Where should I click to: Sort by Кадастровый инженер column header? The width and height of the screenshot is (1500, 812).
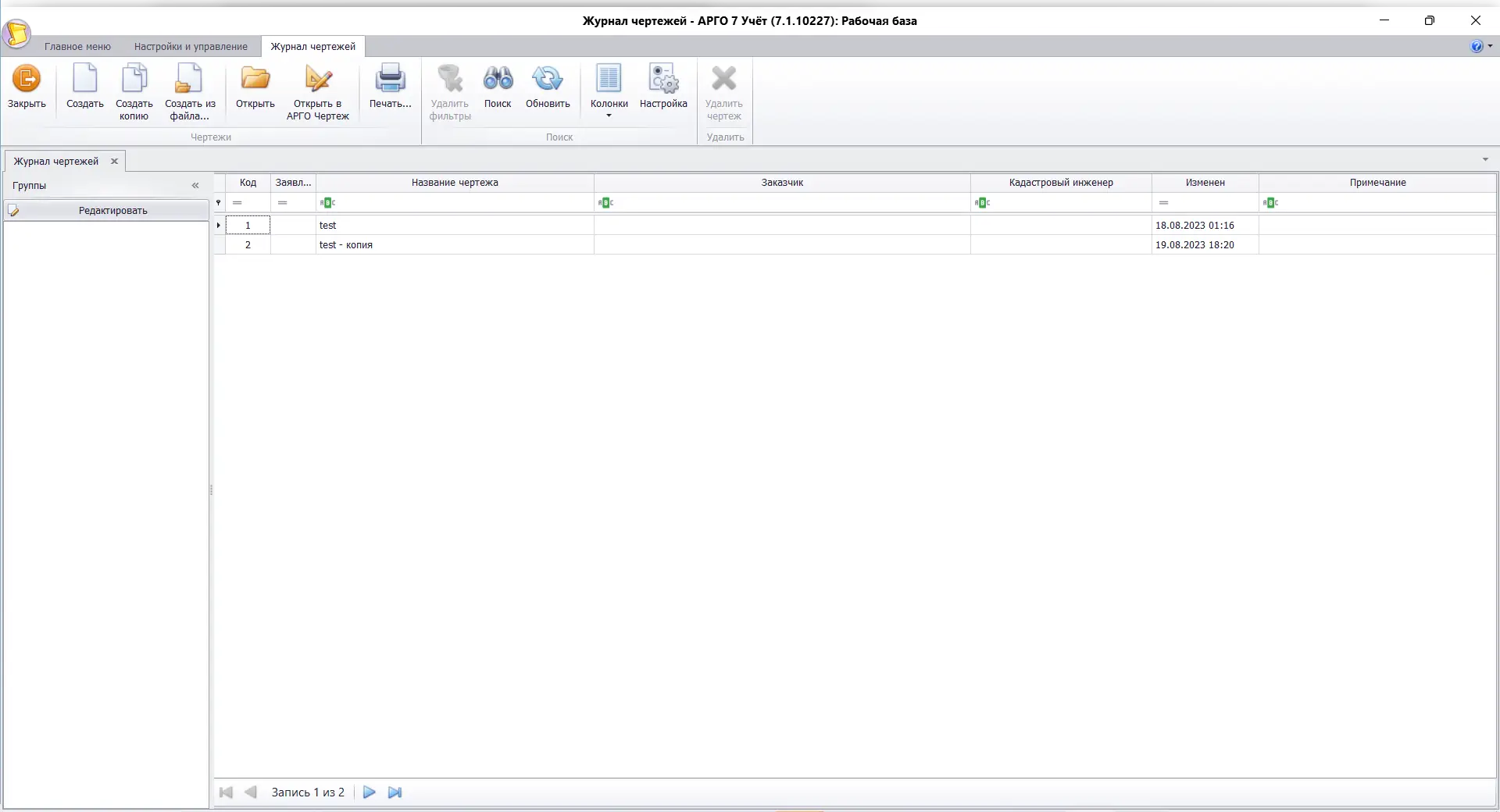(x=1061, y=183)
